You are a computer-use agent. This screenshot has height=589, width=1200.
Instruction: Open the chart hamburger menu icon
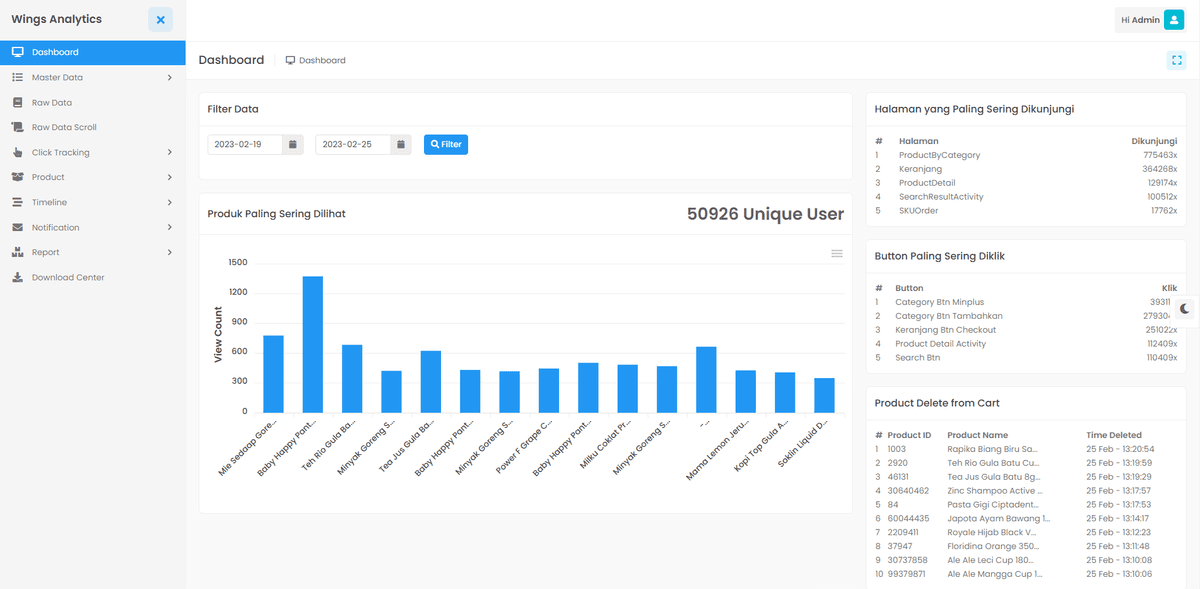coord(837,254)
